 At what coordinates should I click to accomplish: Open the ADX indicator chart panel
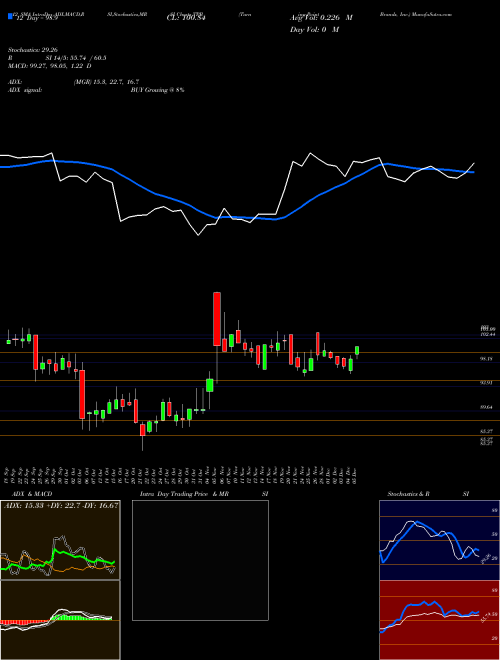click(60, 540)
